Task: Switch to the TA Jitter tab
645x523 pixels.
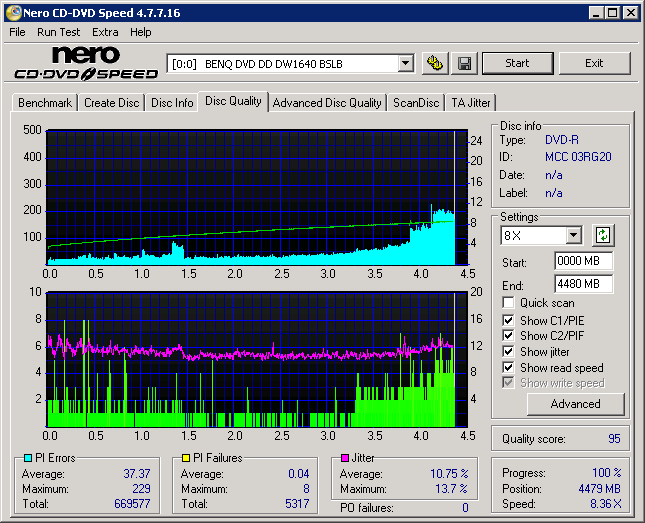Action: tap(470, 103)
